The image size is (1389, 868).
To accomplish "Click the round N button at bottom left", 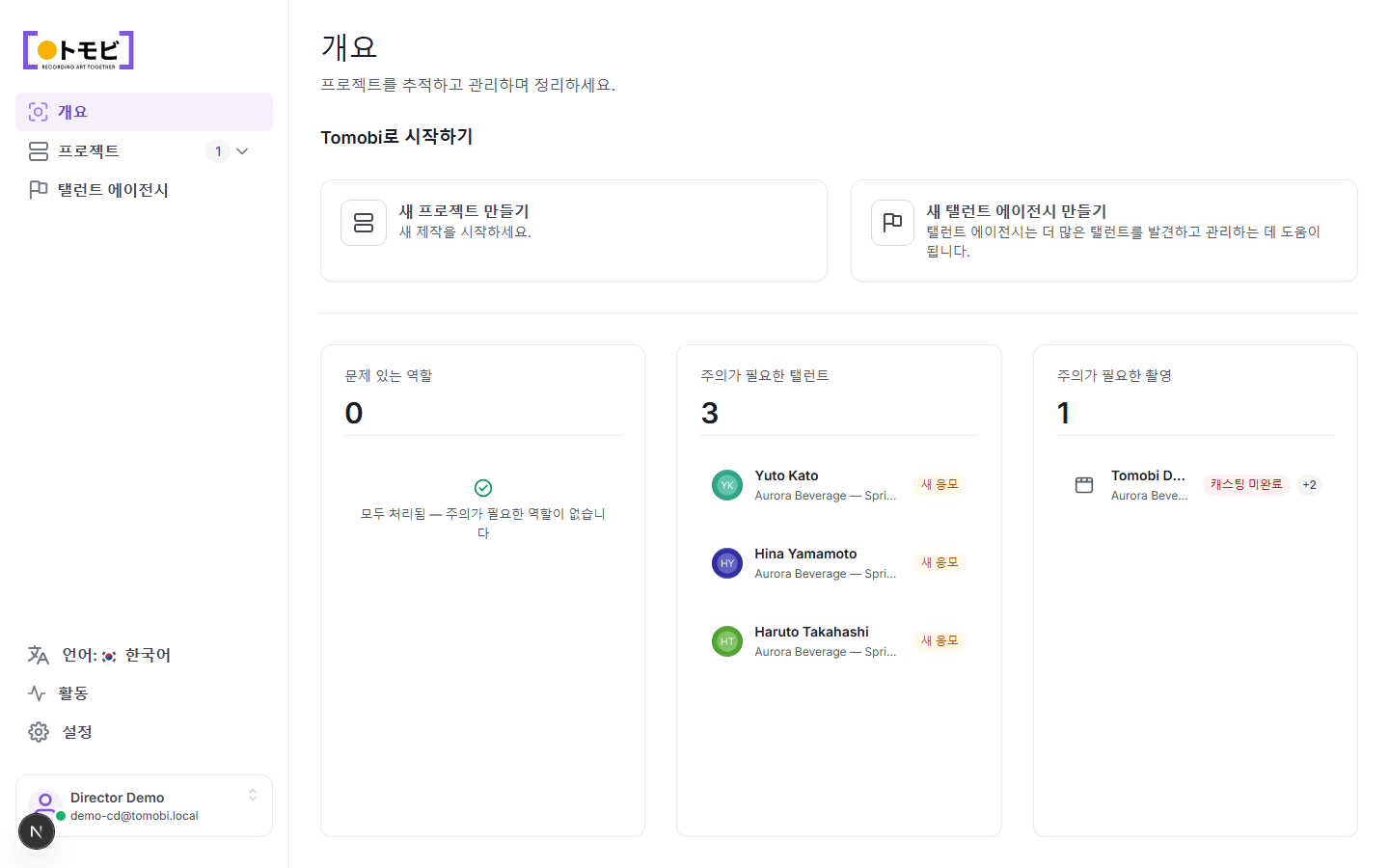I will 37,831.
